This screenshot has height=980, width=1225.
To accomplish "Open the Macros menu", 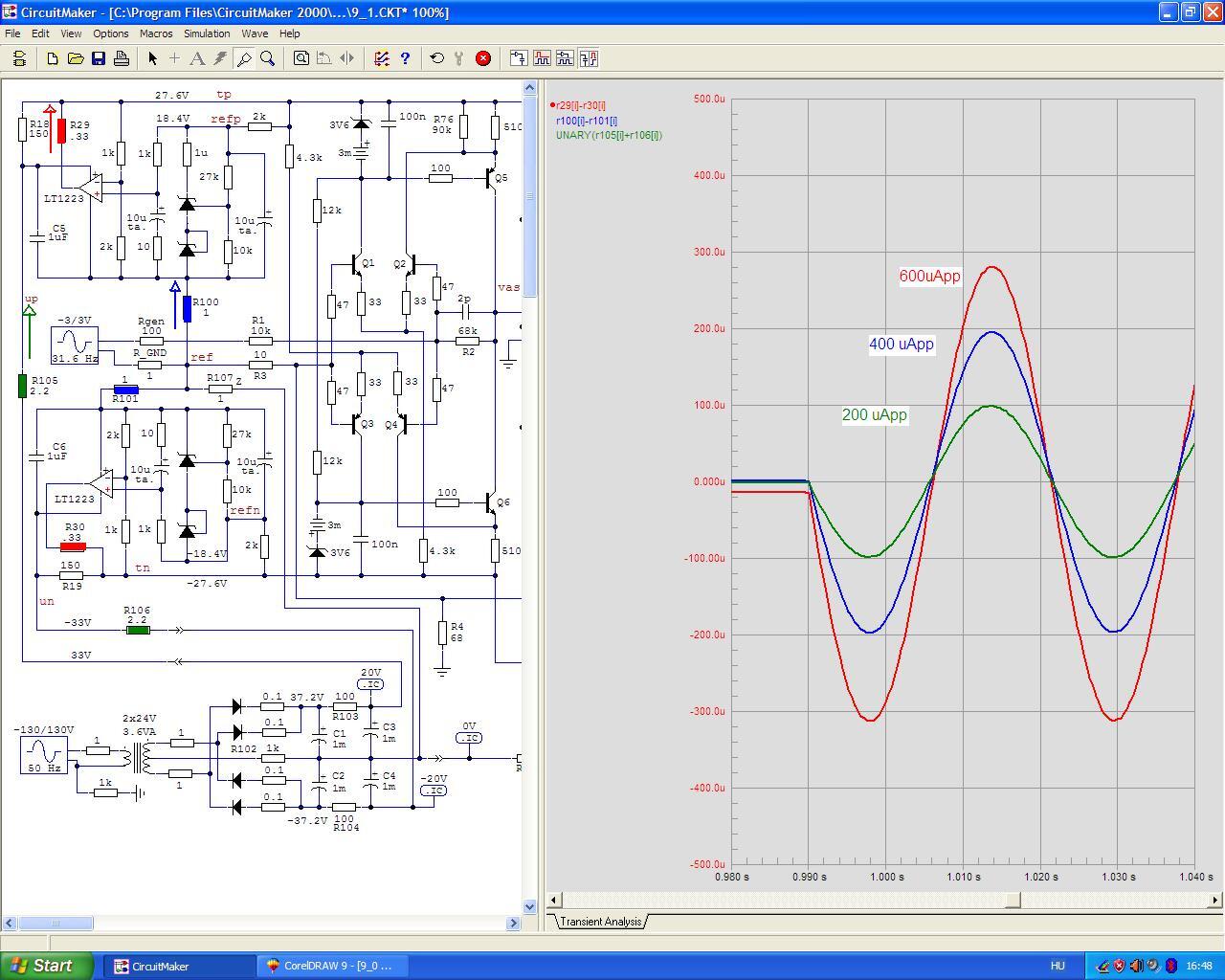I will click(156, 33).
